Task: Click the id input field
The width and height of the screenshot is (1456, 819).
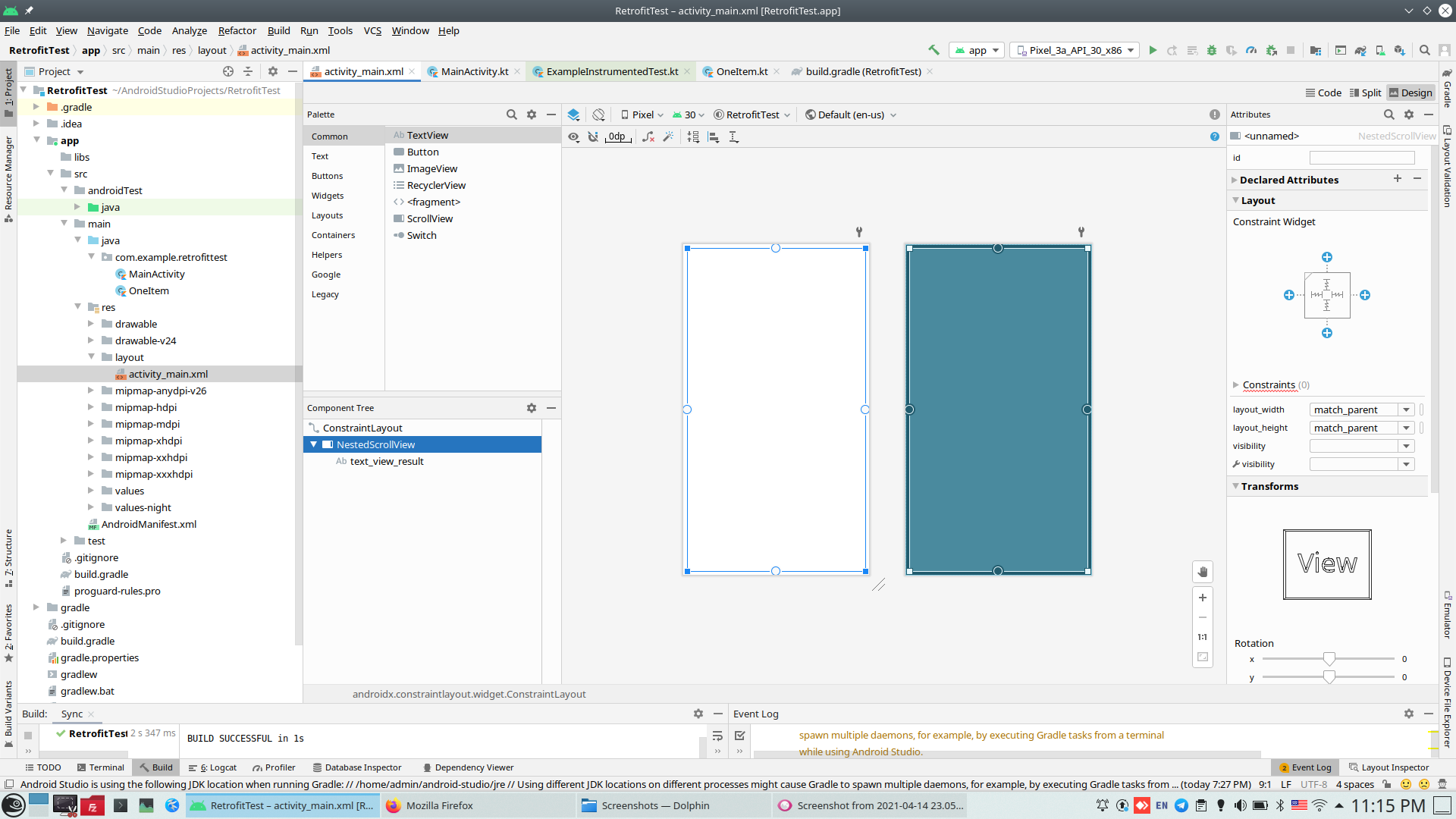Action: pyautogui.click(x=1361, y=158)
